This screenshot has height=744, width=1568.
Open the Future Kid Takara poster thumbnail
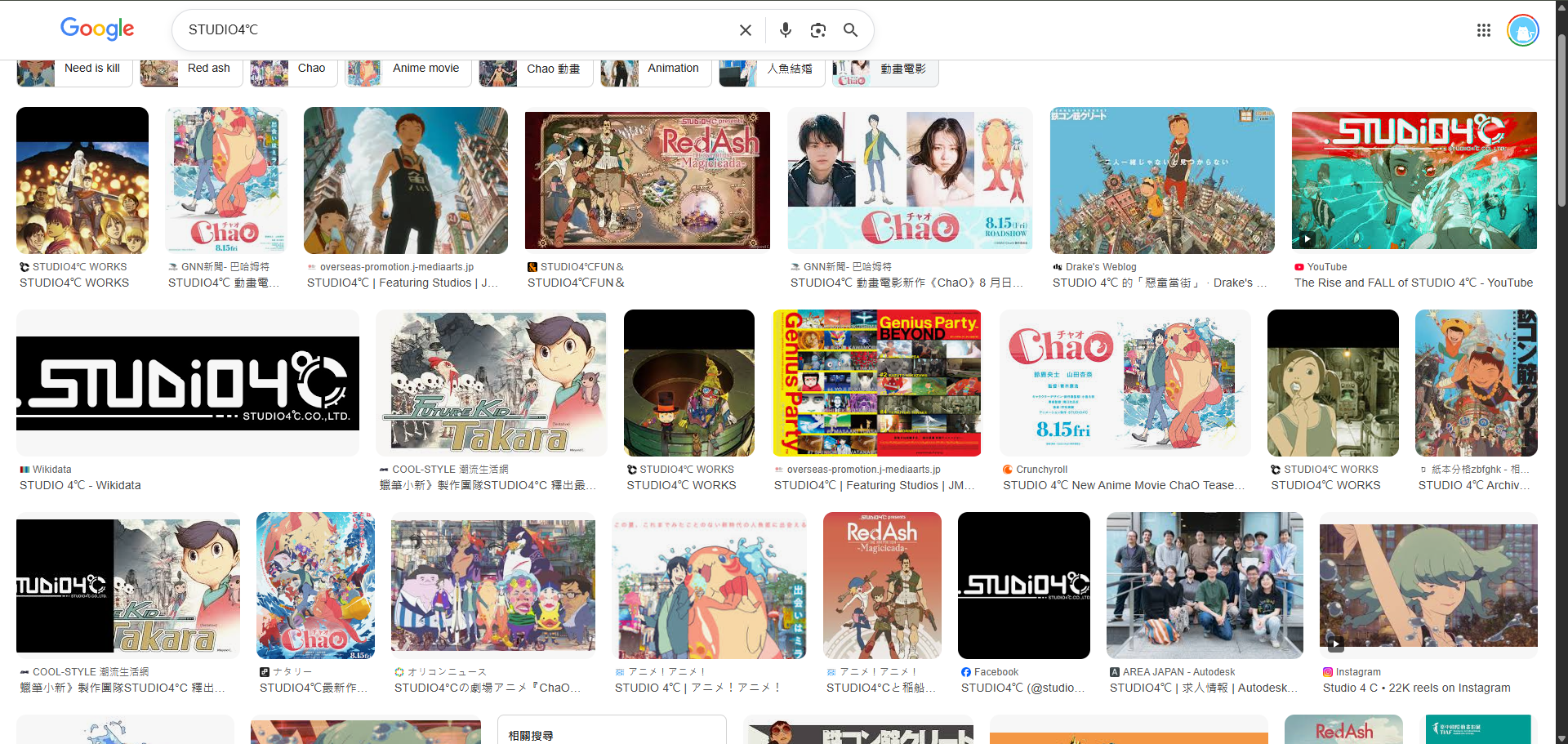click(x=491, y=383)
